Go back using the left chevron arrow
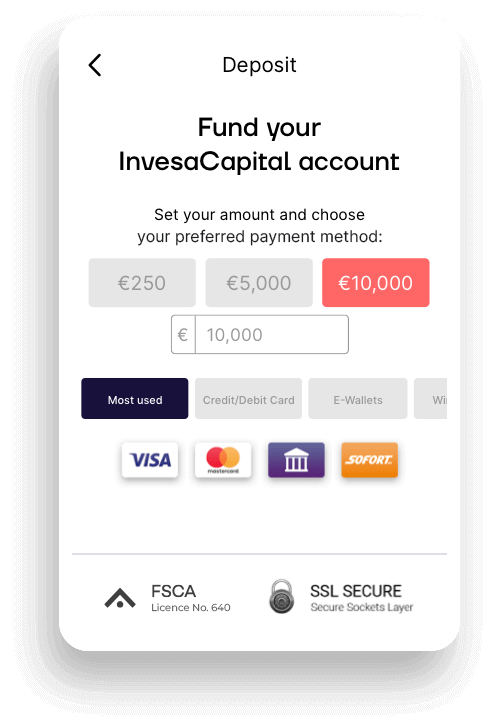This screenshot has height=728, width=495. click(95, 65)
